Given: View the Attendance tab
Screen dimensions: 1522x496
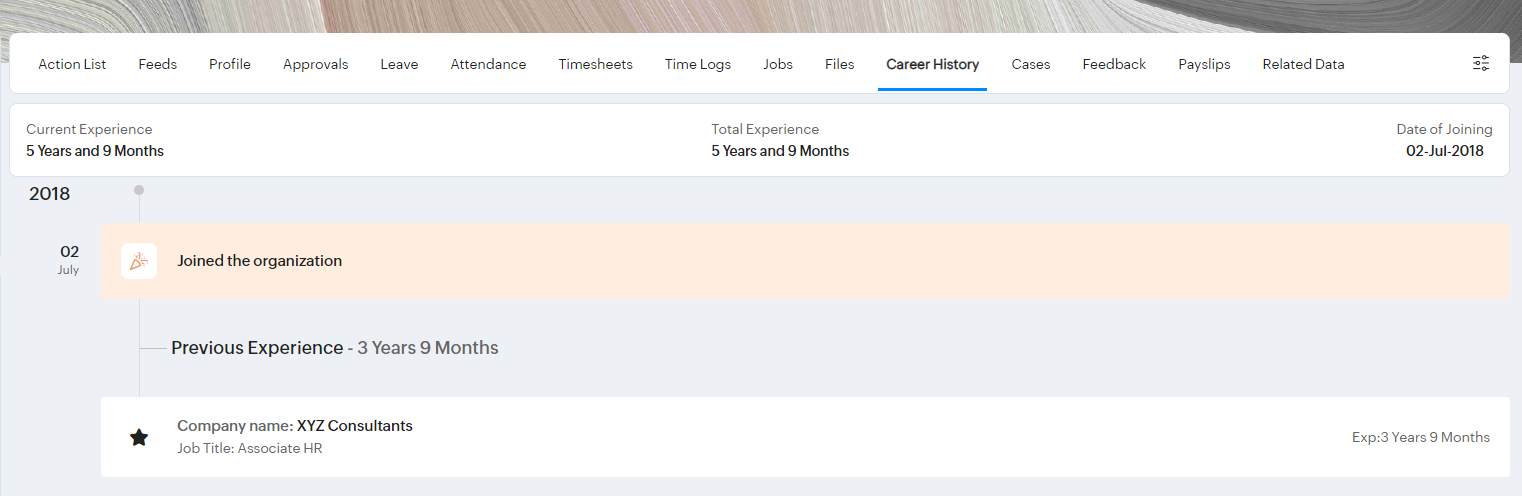Looking at the screenshot, I should [x=488, y=64].
